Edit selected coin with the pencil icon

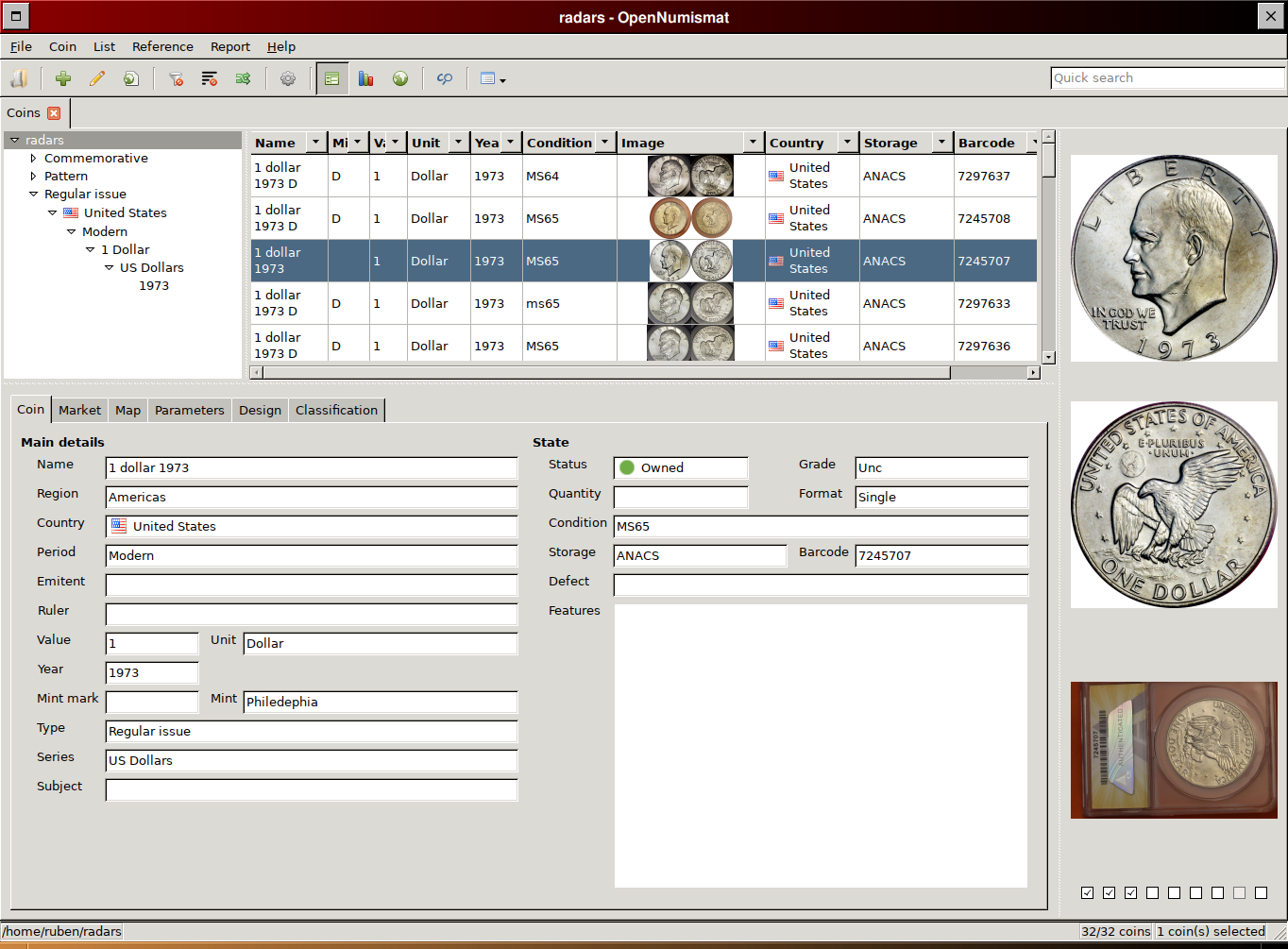tap(96, 78)
